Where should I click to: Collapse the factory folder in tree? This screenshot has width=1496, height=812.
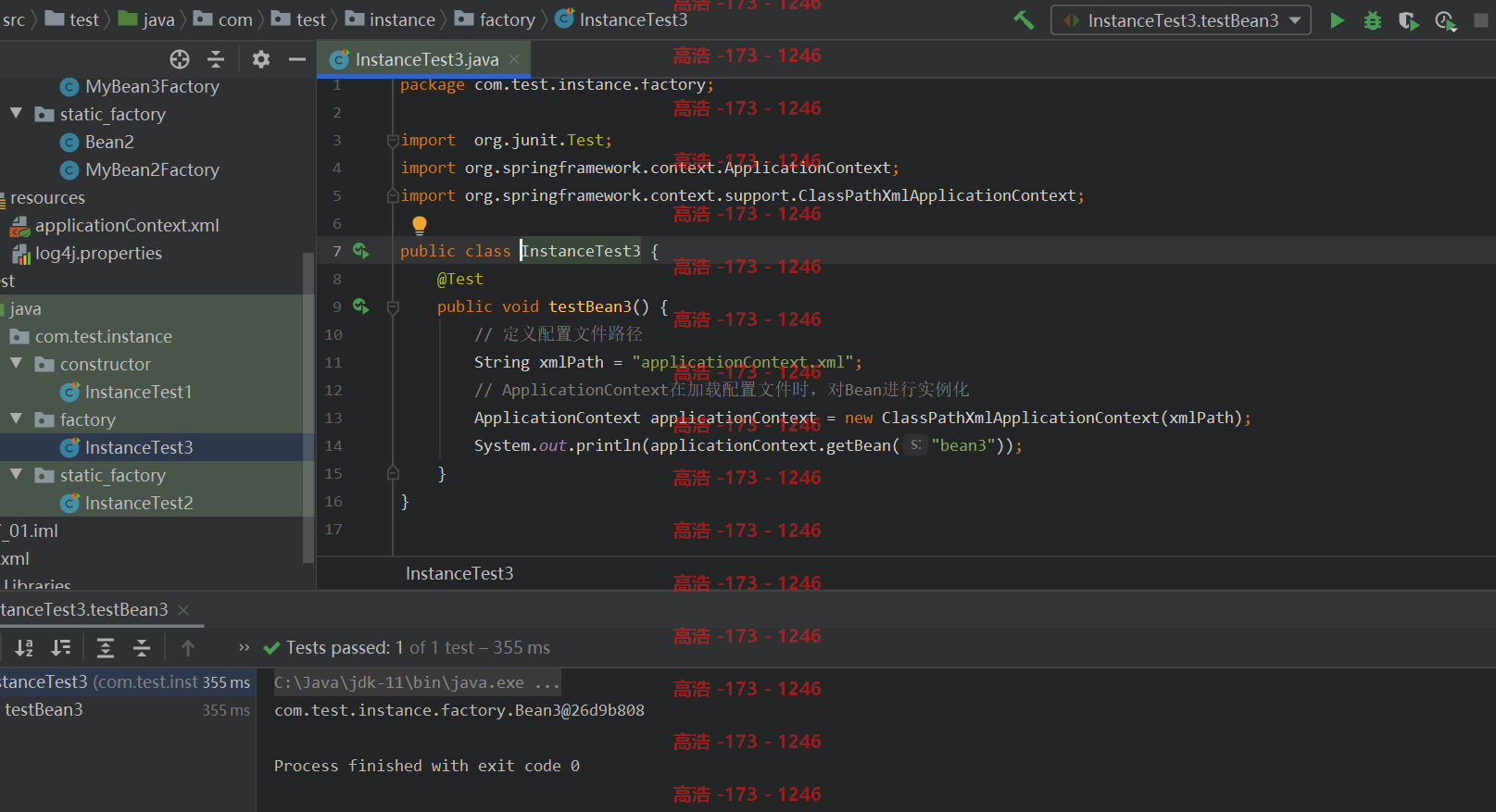16,418
